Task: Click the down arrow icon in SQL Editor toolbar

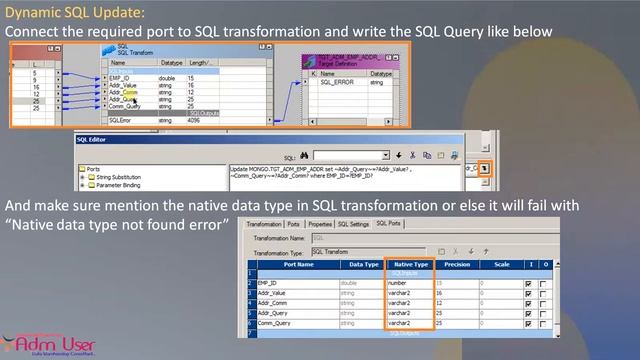Action: 399,156
